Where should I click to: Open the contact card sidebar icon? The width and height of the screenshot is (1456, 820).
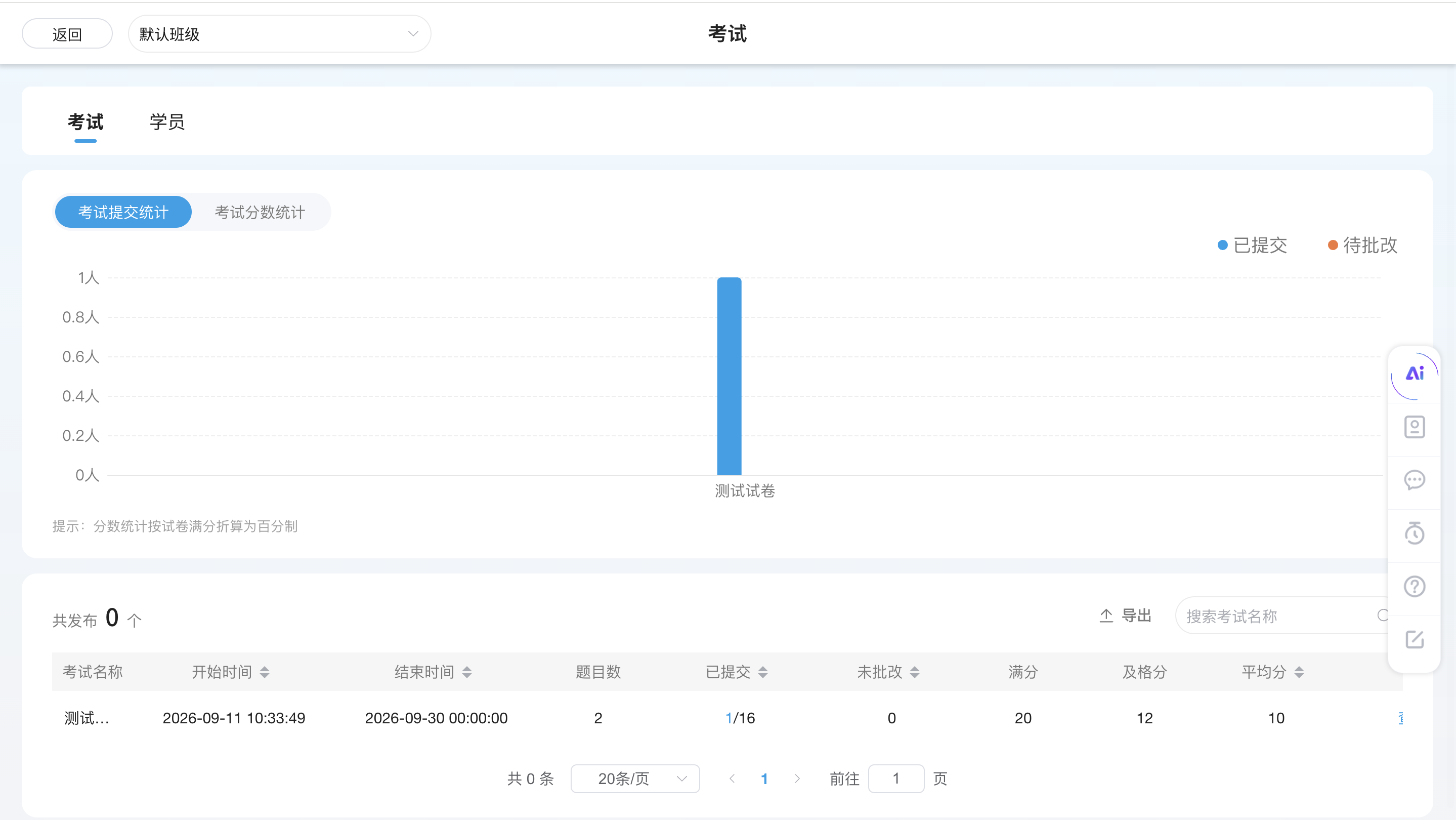click(1414, 427)
